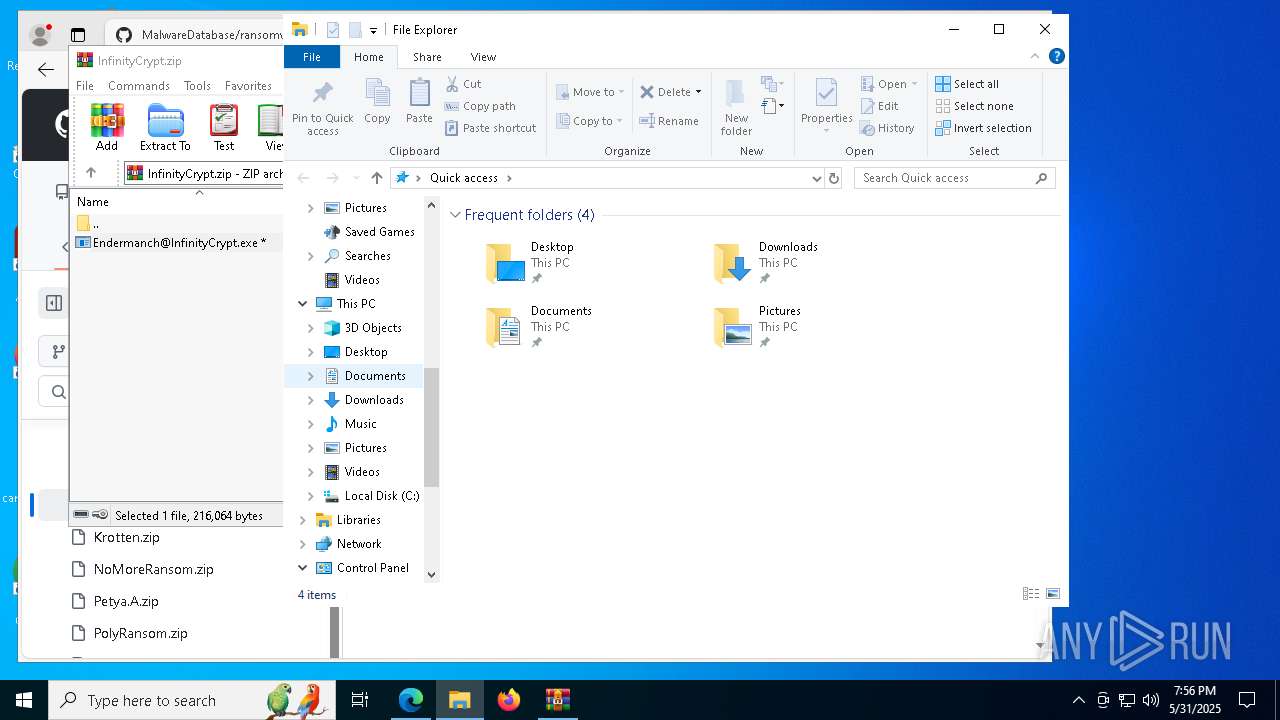Switch to Details view icon

[x=1031, y=594]
